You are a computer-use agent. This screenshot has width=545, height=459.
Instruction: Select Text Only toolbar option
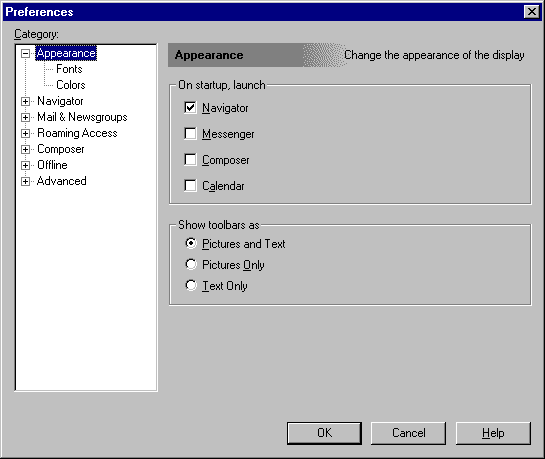(191, 286)
